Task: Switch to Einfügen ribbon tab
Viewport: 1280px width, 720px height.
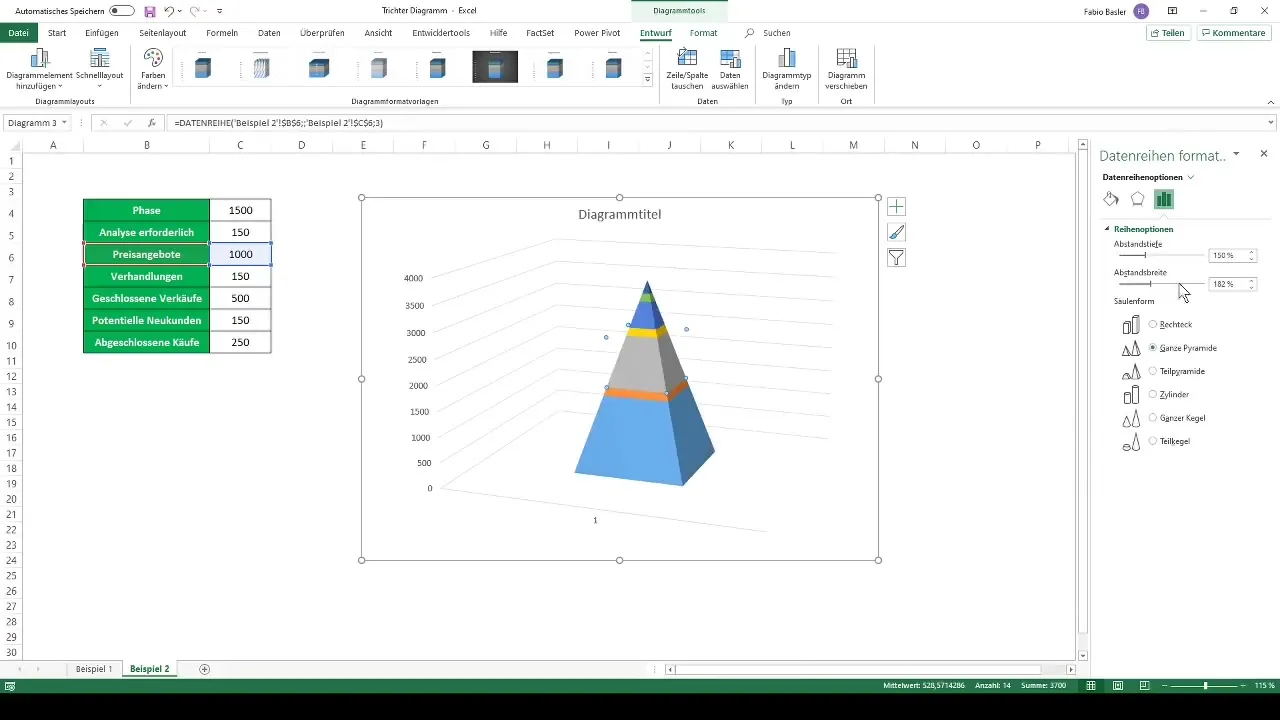Action: pos(102,33)
